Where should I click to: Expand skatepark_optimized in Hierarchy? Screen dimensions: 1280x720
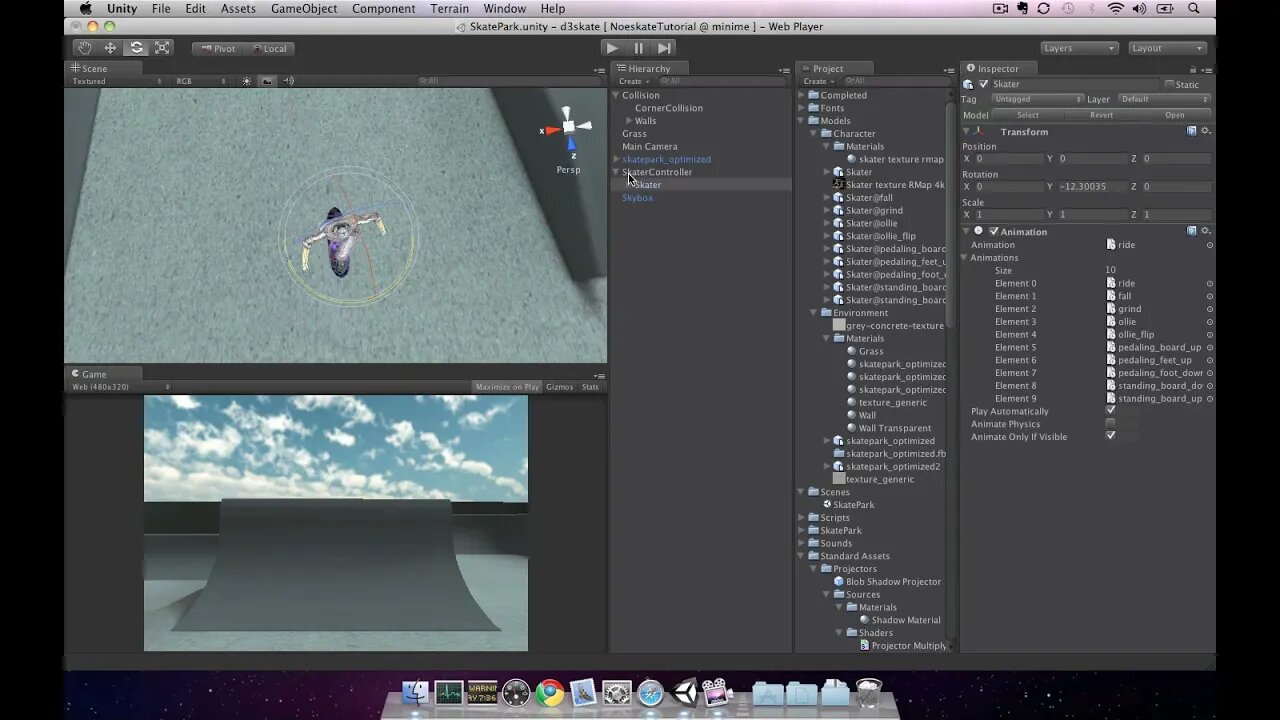point(616,159)
